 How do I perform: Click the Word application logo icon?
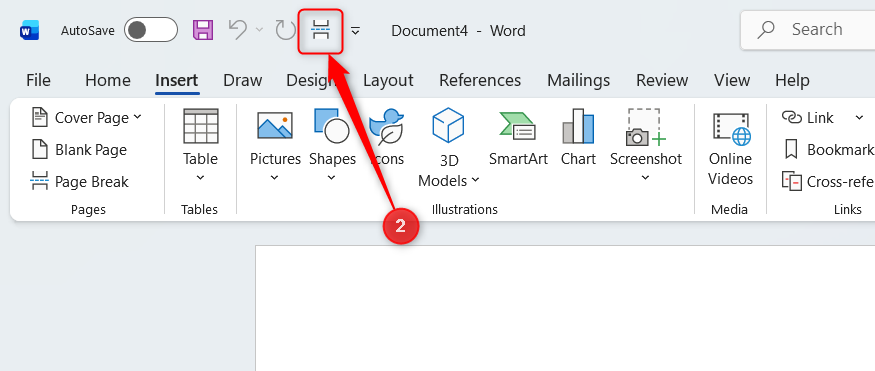30,30
